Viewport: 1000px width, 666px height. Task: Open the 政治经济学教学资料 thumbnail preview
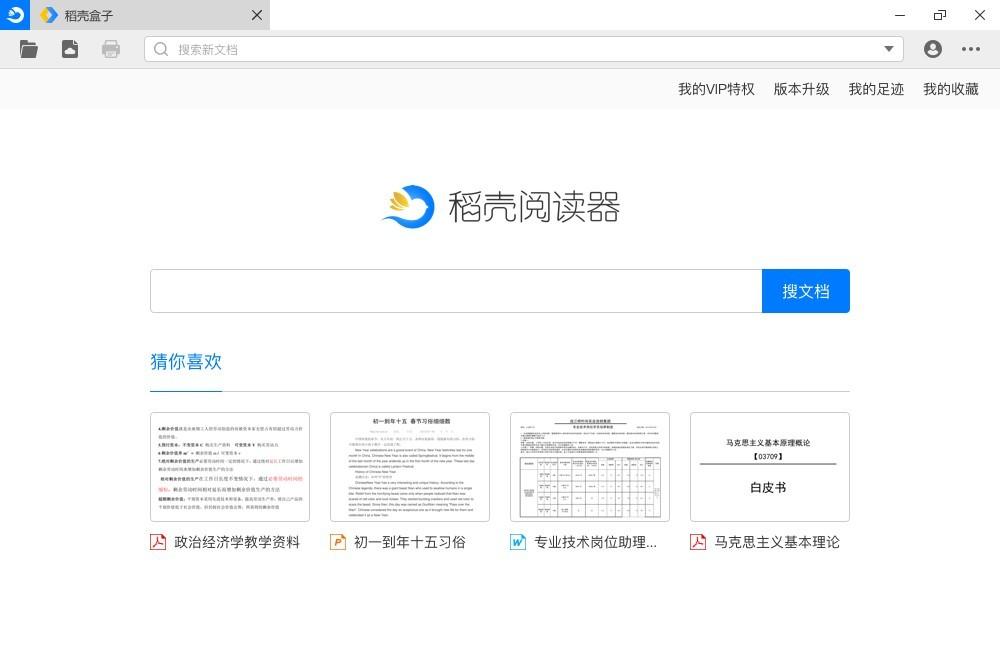click(x=230, y=467)
